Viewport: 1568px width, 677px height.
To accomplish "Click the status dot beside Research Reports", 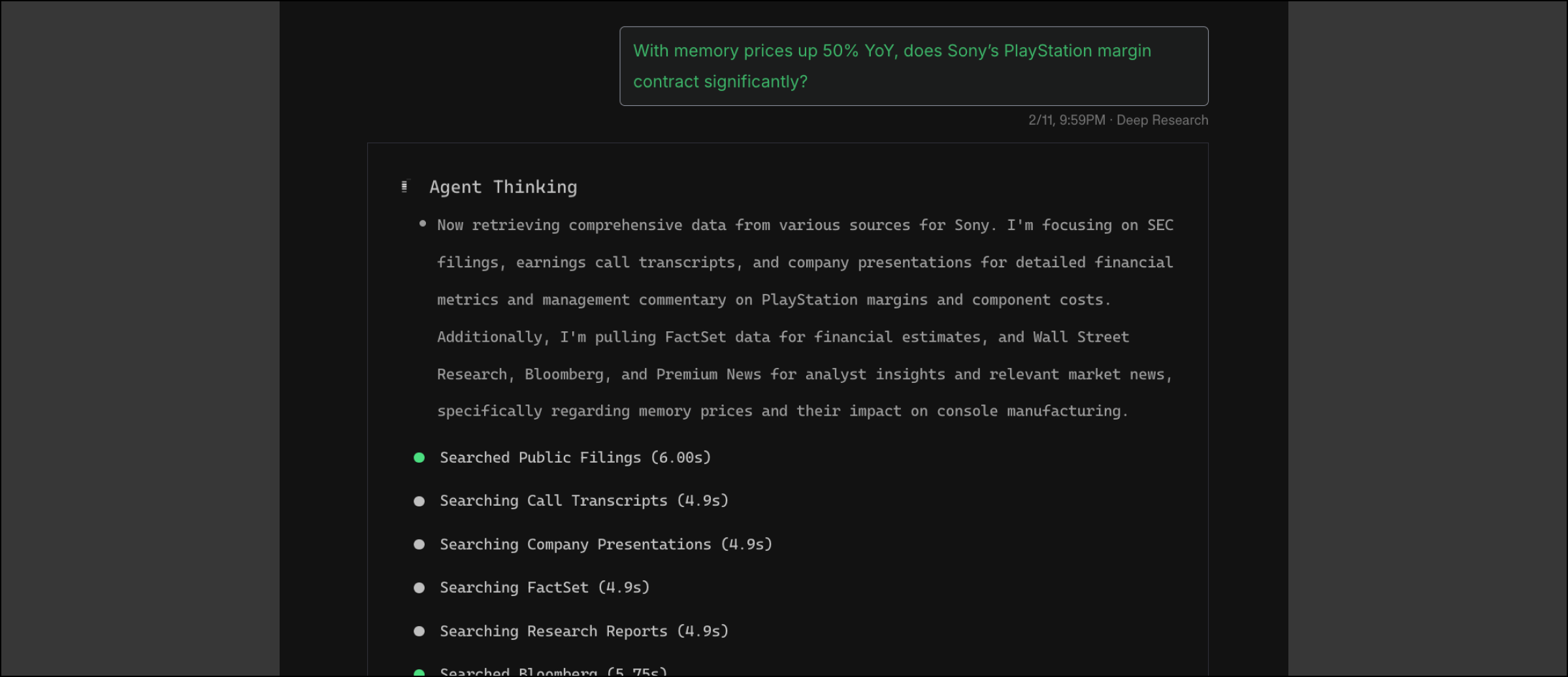I will [419, 631].
